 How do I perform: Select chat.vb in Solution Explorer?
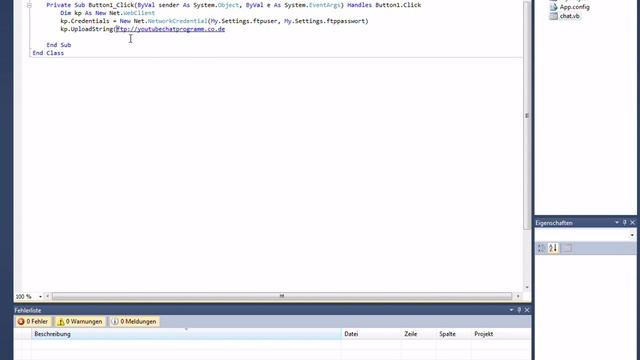pyautogui.click(x=569, y=16)
